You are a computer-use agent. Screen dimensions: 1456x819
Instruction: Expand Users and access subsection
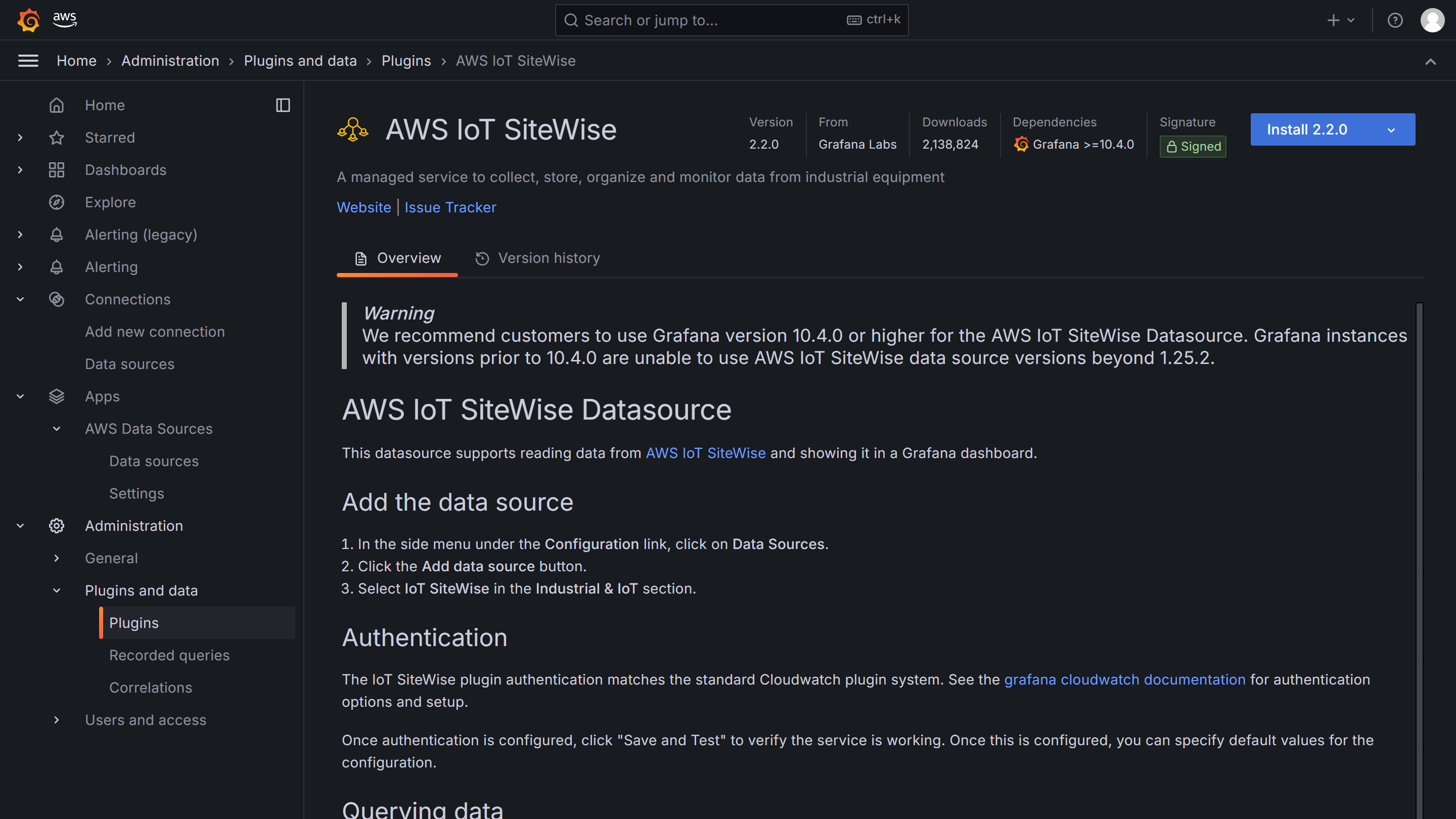click(x=57, y=719)
